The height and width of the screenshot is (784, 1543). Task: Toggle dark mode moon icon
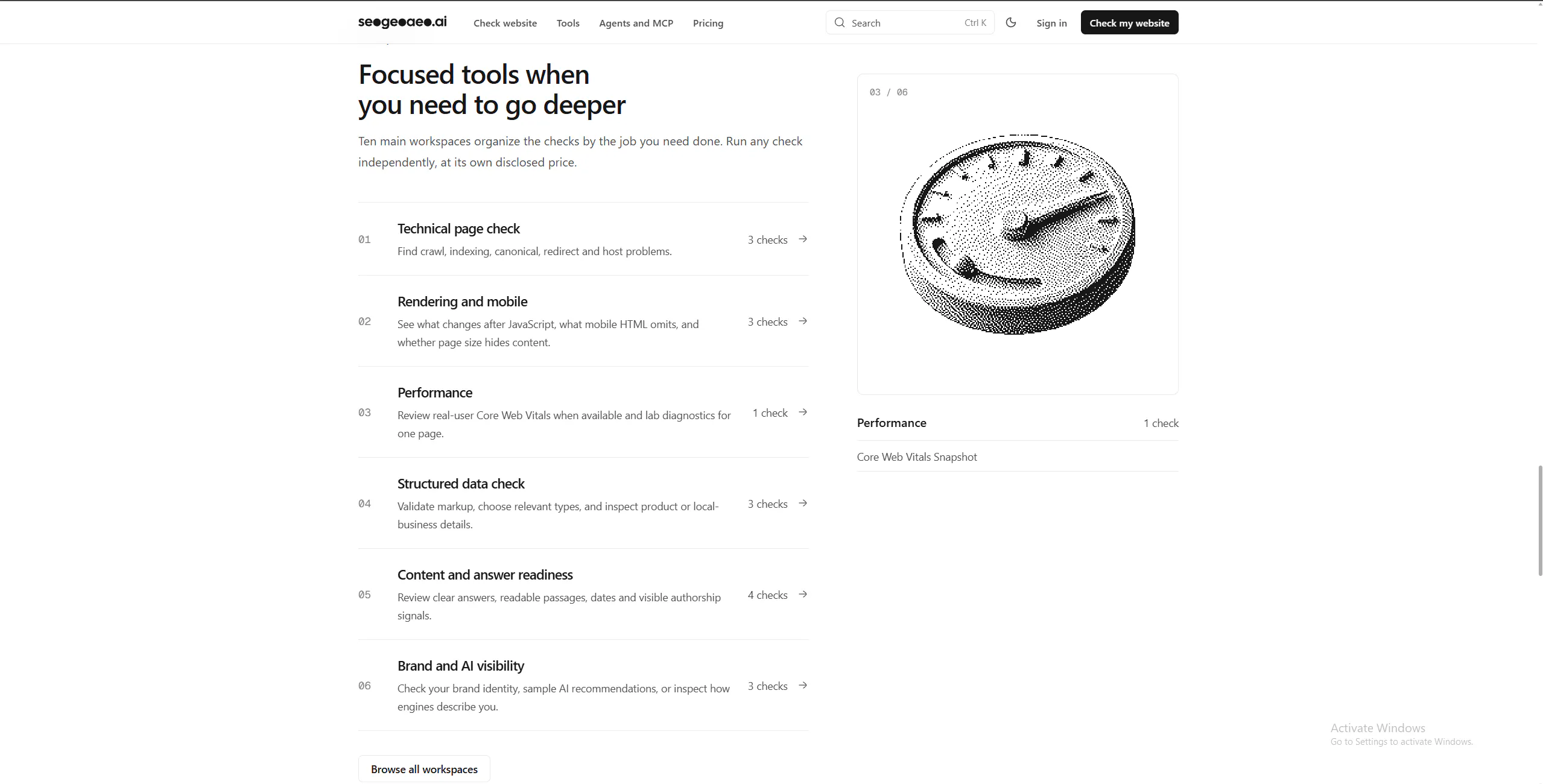(x=1011, y=22)
